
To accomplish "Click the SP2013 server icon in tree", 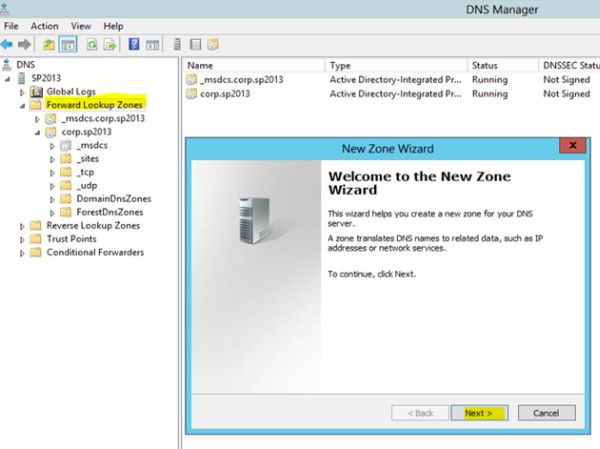I will tap(22, 78).
